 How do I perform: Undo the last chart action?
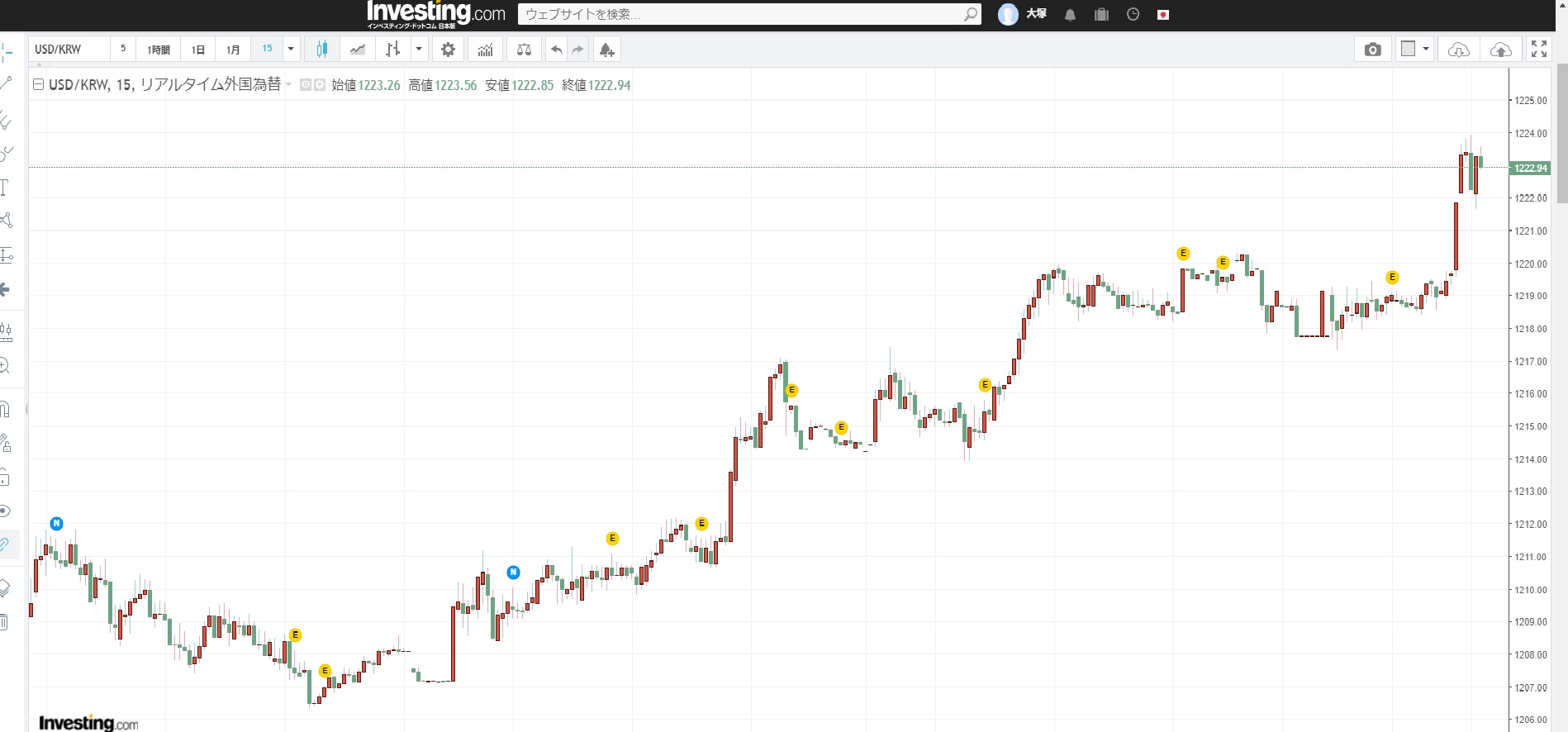[x=557, y=50]
